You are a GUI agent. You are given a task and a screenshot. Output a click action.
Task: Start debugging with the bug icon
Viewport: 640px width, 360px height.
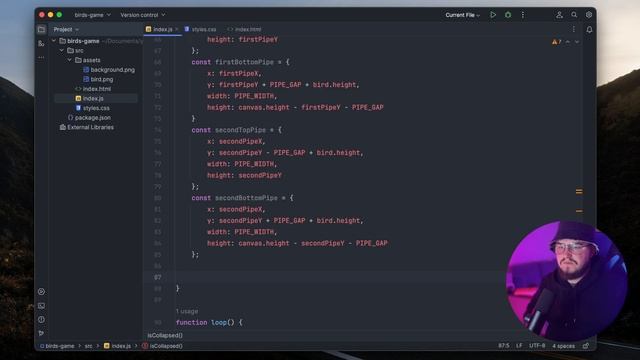pos(508,15)
